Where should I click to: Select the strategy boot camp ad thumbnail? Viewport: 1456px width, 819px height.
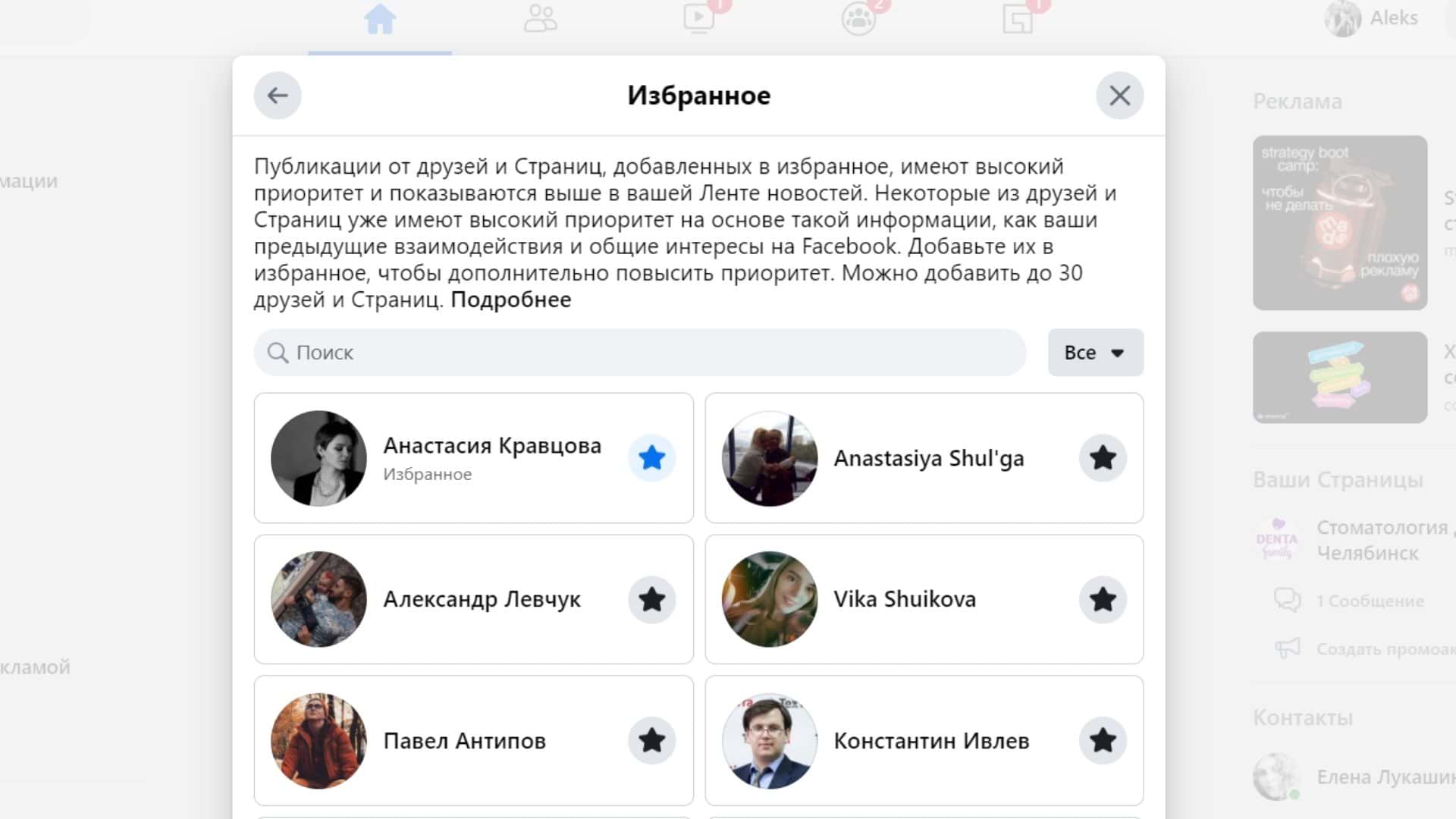tap(1340, 223)
